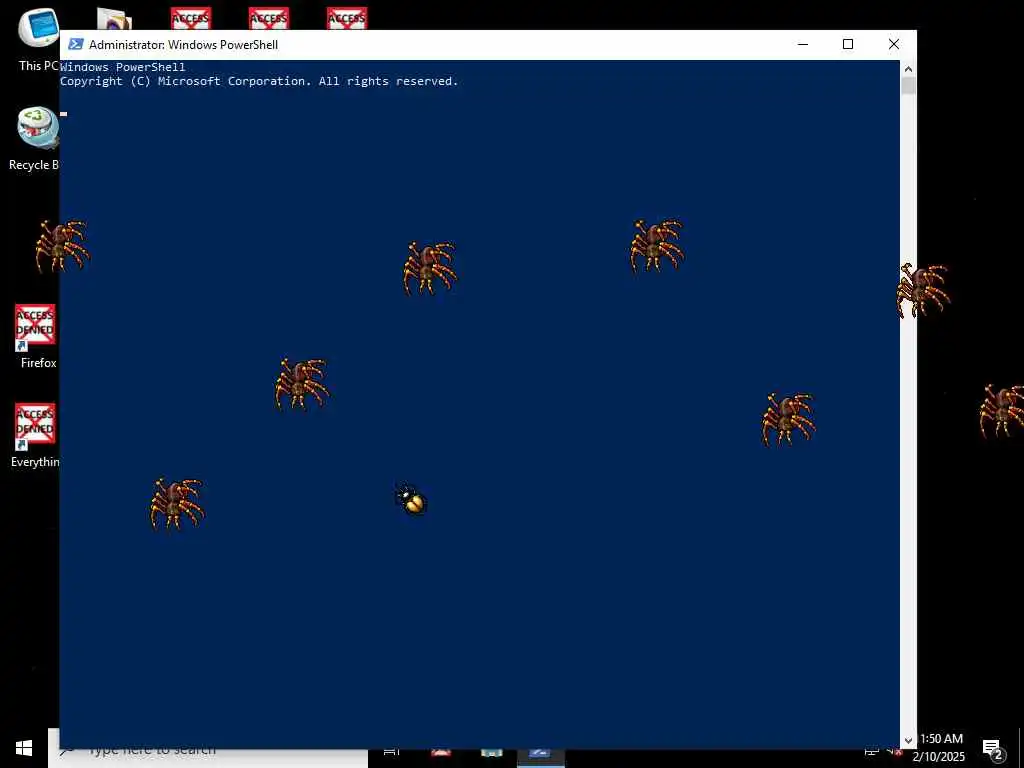Select the Firefox access denied shortcut
Screen dimensions: 1024x768
[36, 337]
